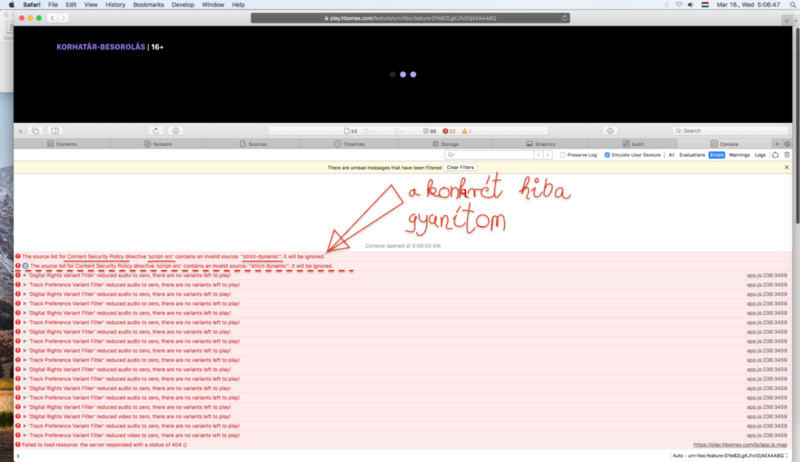Click the Safari window vertical scrollbar
The height and width of the screenshot is (462, 800).
(x=796, y=125)
